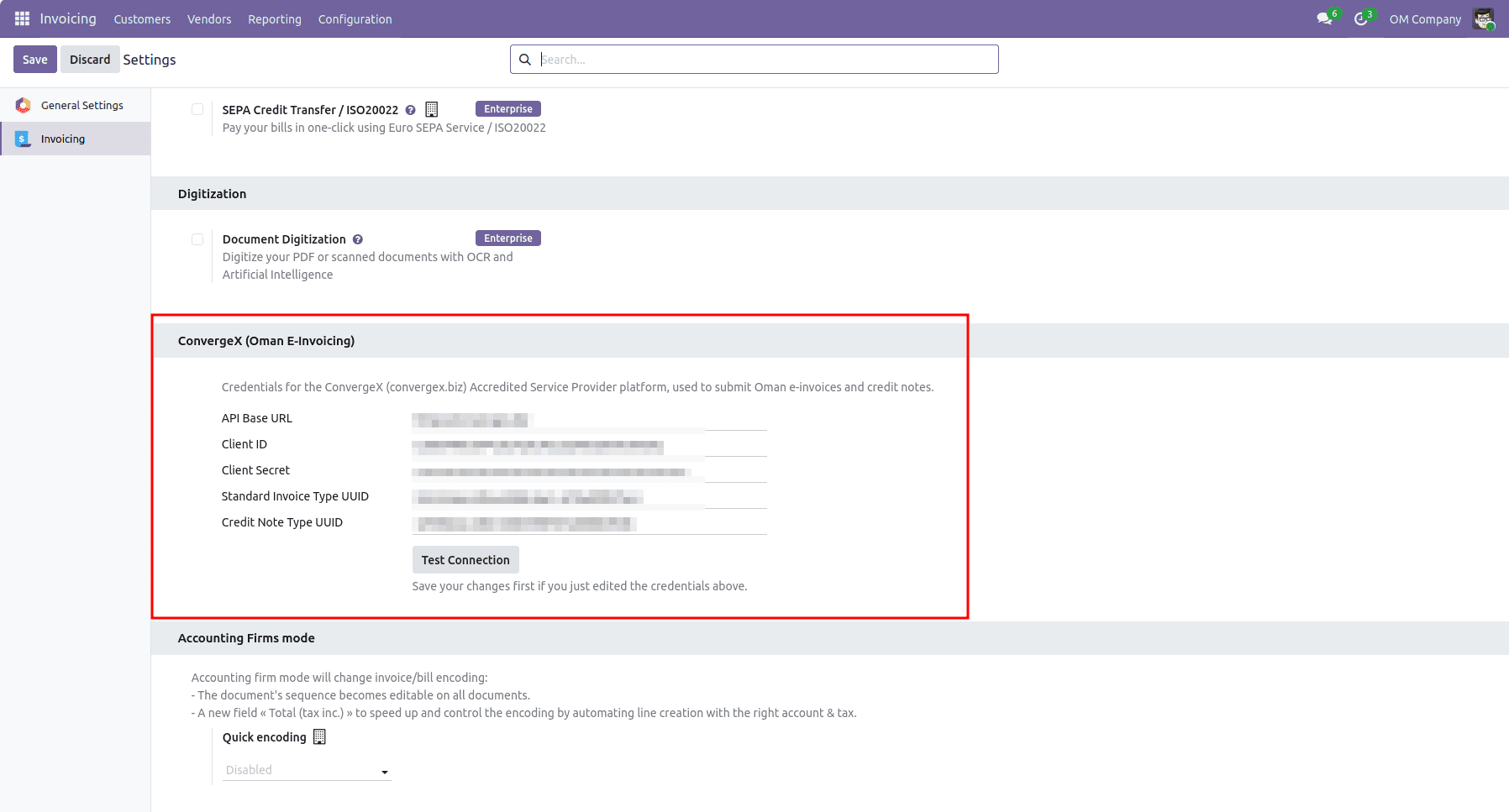
Task: Click the Settings page title
Action: pyautogui.click(x=150, y=60)
